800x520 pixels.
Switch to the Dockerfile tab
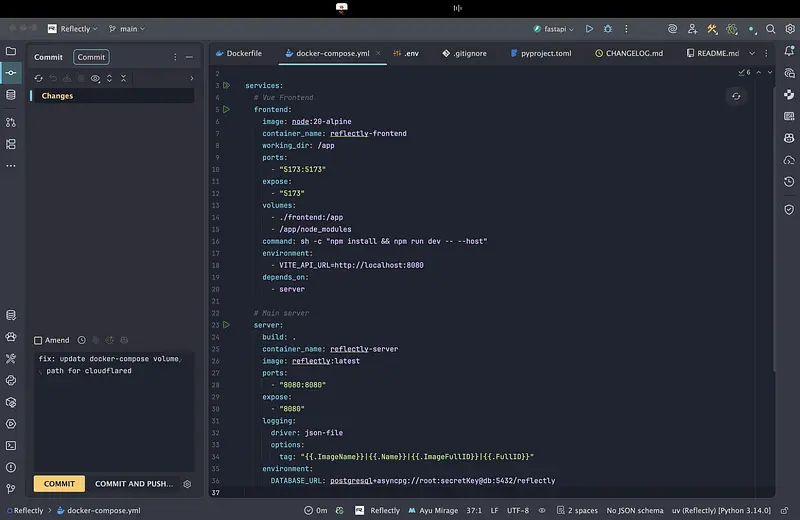(243, 53)
